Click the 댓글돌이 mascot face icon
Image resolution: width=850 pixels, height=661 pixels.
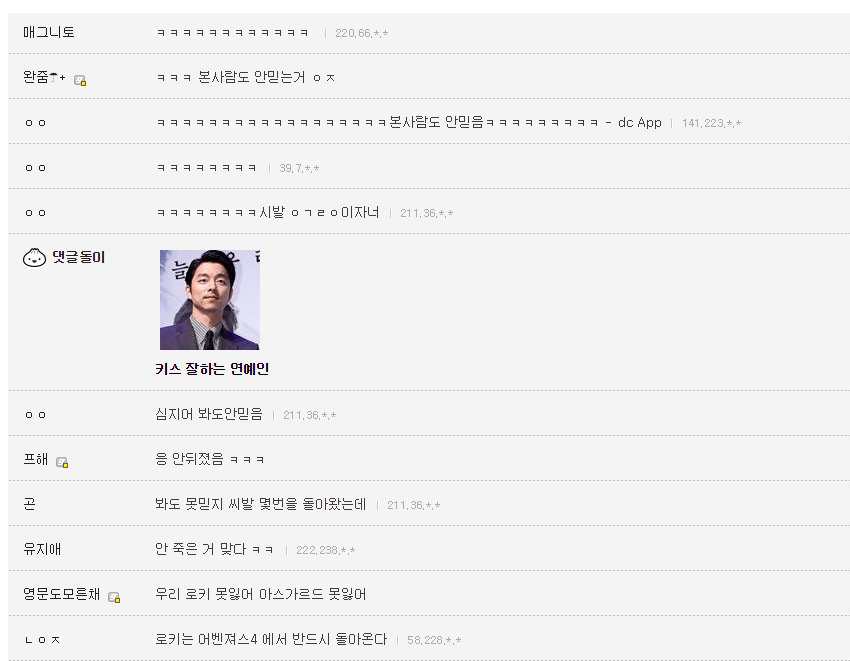pyautogui.click(x=34, y=257)
